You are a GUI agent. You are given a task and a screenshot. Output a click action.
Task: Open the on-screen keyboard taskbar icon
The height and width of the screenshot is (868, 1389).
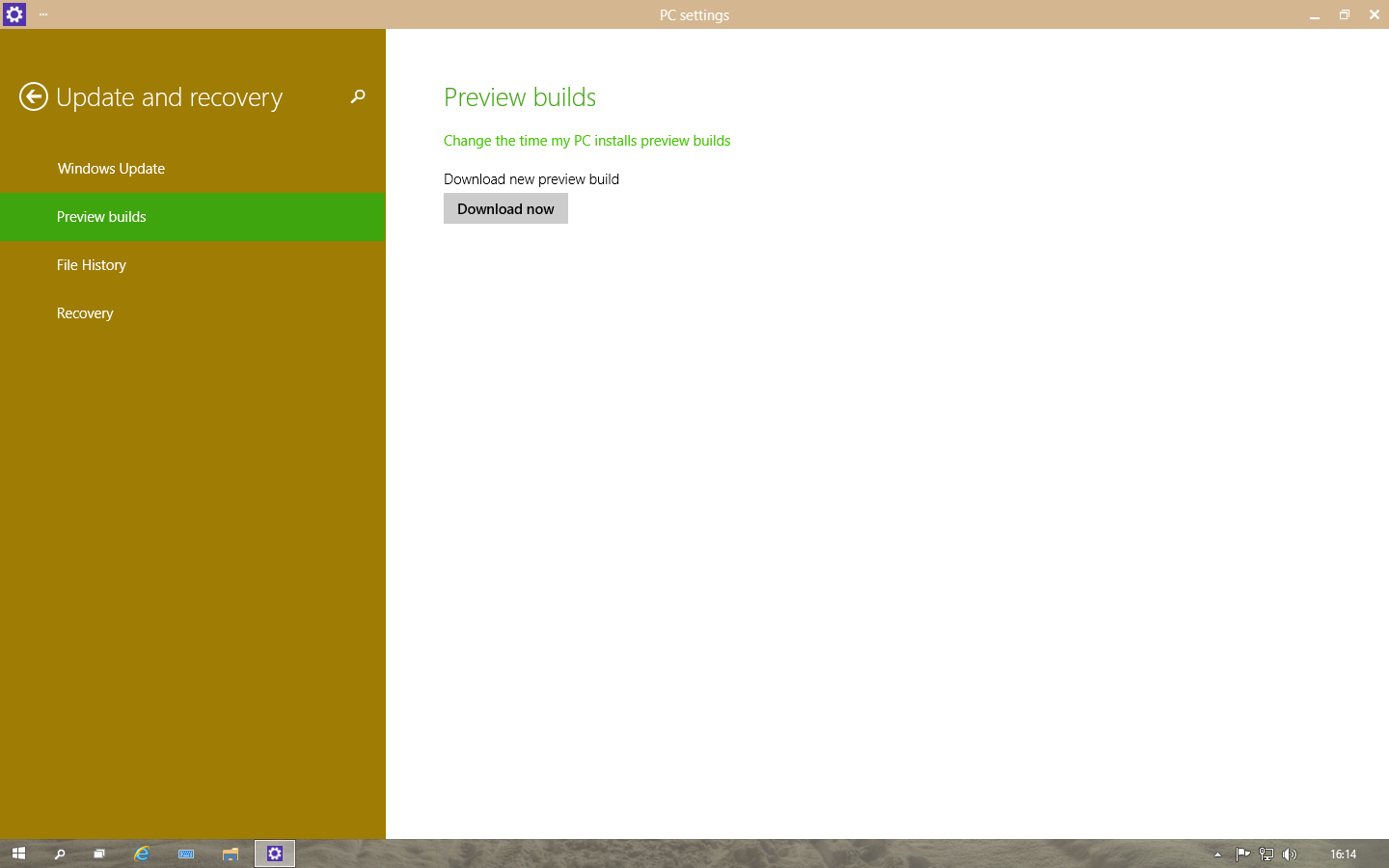[x=186, y=854]
